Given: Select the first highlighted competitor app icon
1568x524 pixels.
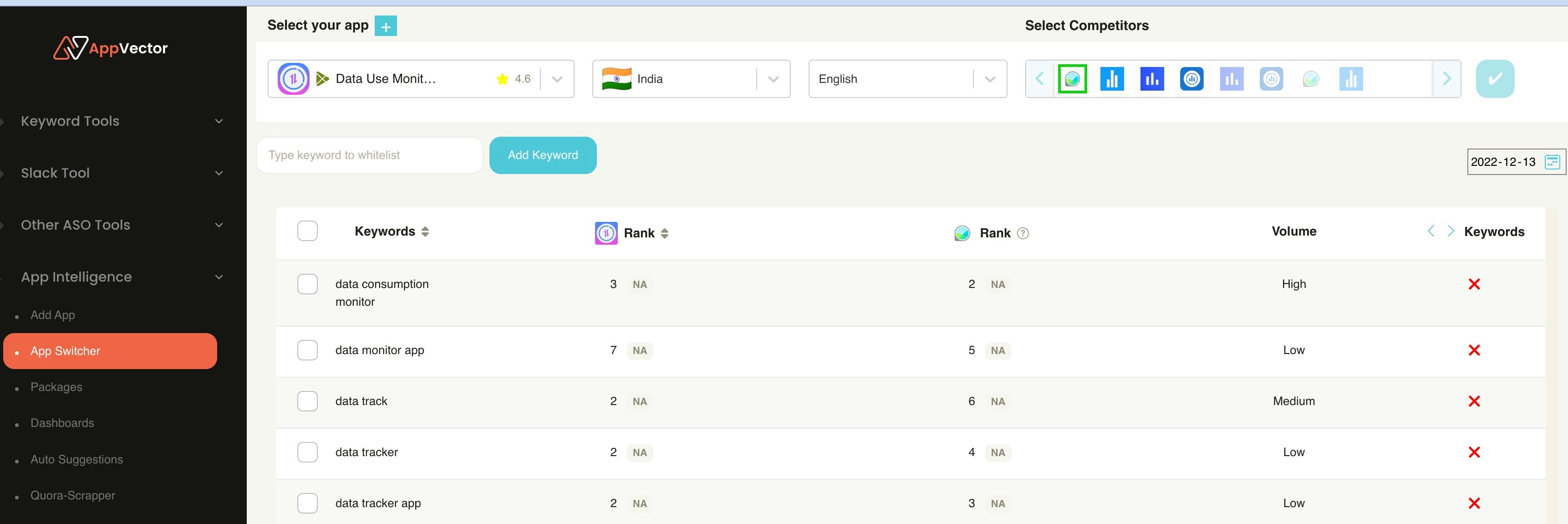Looking at the screenshot, I should point(1072,79).
